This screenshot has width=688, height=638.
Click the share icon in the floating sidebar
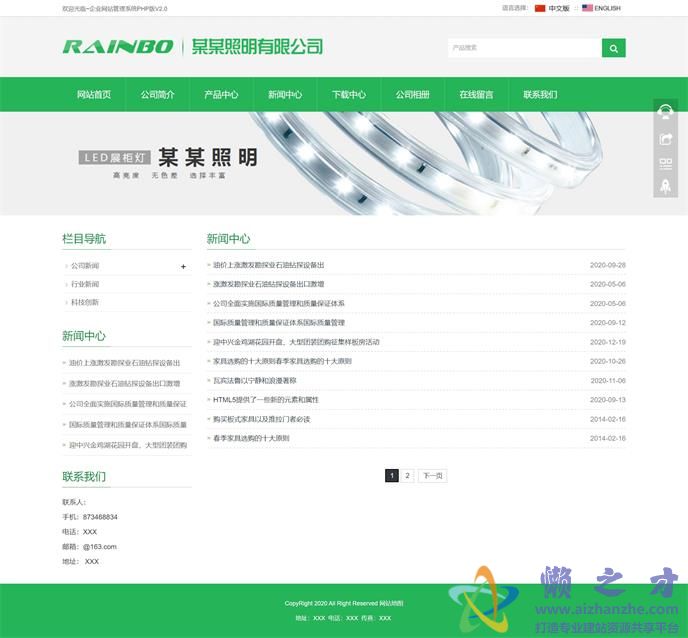[x=665, y=139]
